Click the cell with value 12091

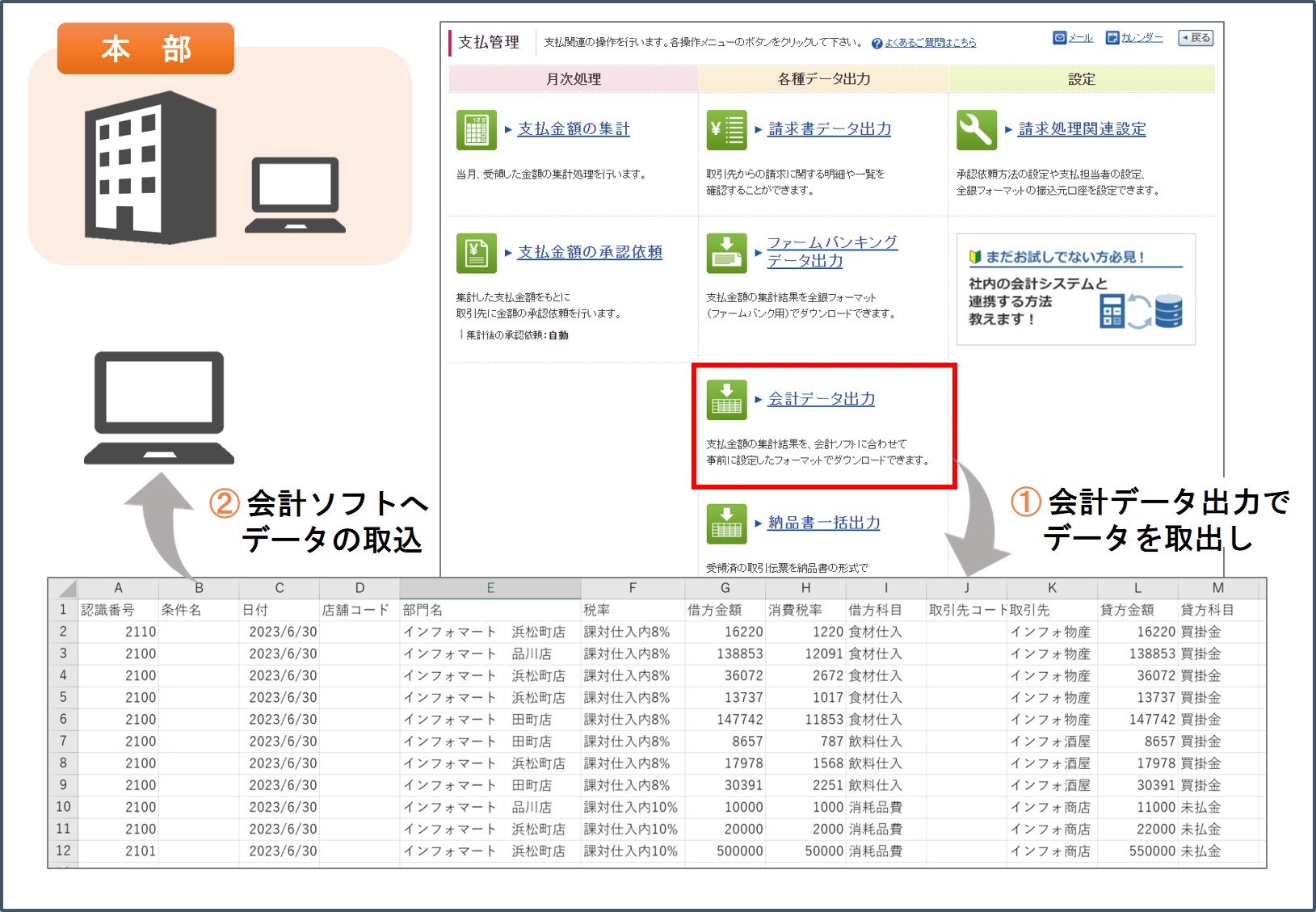click(805, 654)
